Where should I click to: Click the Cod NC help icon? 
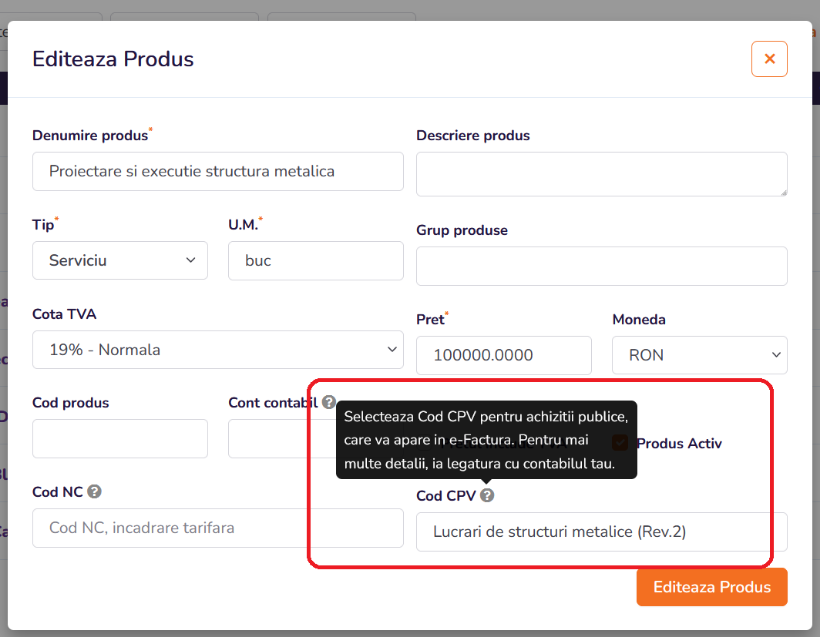pos(94,492)
